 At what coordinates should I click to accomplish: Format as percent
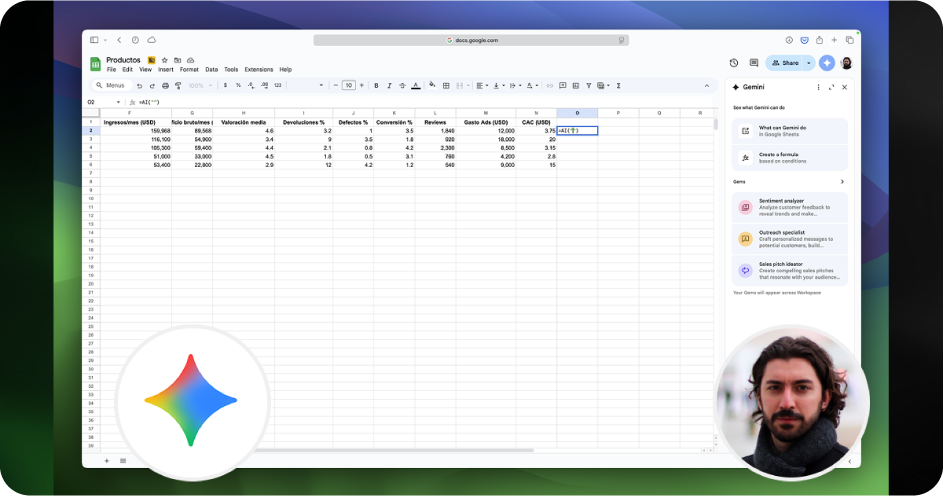(238, 86)
